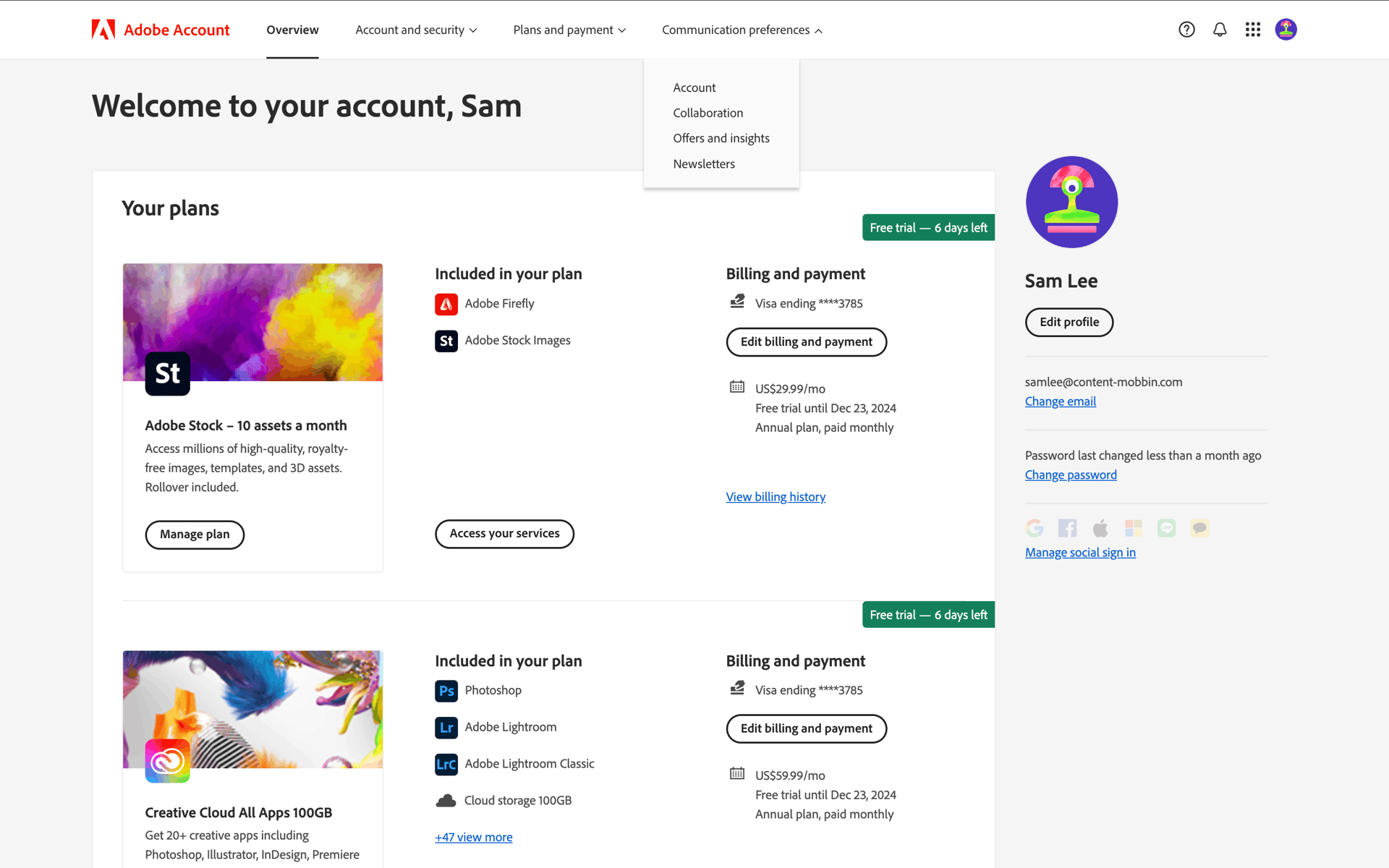The image size is (1389, 868).
Task: Expand the +47 view more link
Action: [x=474, y=838]
